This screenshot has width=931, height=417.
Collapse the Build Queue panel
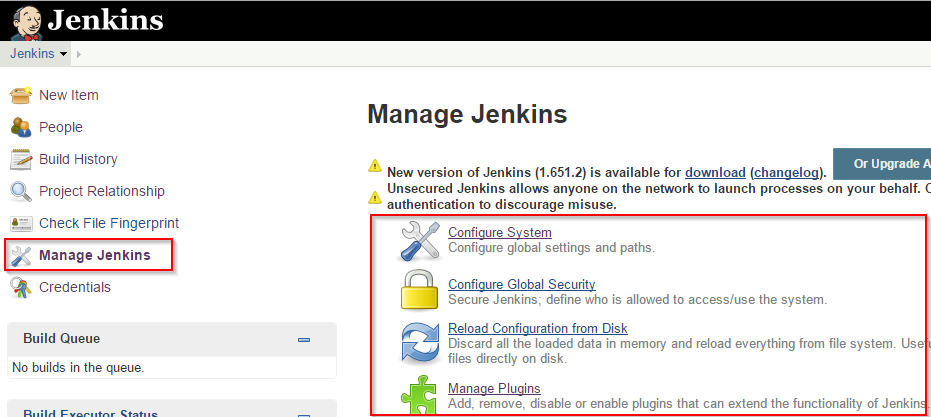304,340
